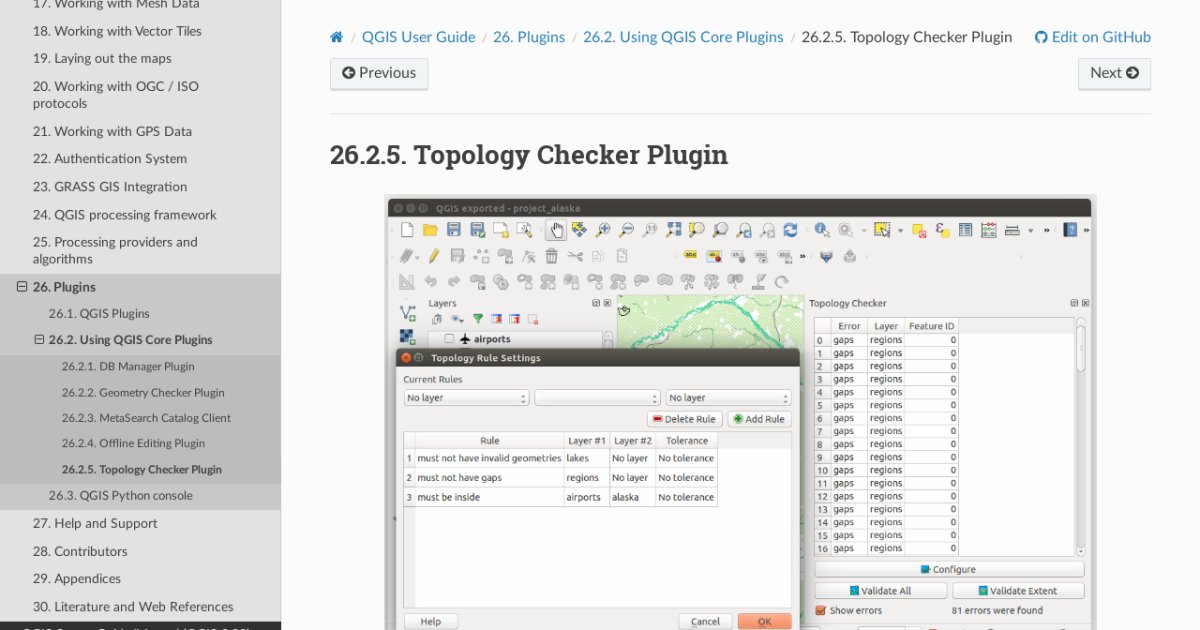The image size is (1200, 630).
Task: Click the Validate All button
Action: (879, 591)
